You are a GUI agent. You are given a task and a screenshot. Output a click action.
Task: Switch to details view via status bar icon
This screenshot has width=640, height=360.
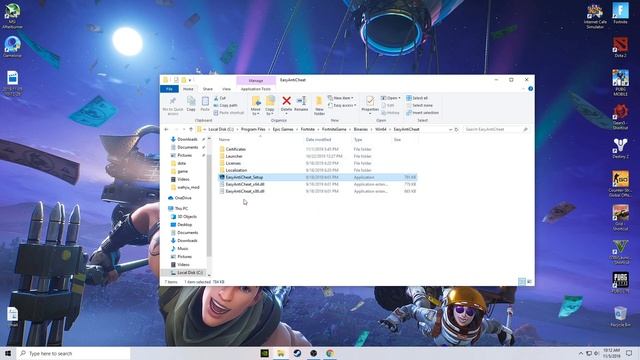pyautogui.click(x=522, y=282)
